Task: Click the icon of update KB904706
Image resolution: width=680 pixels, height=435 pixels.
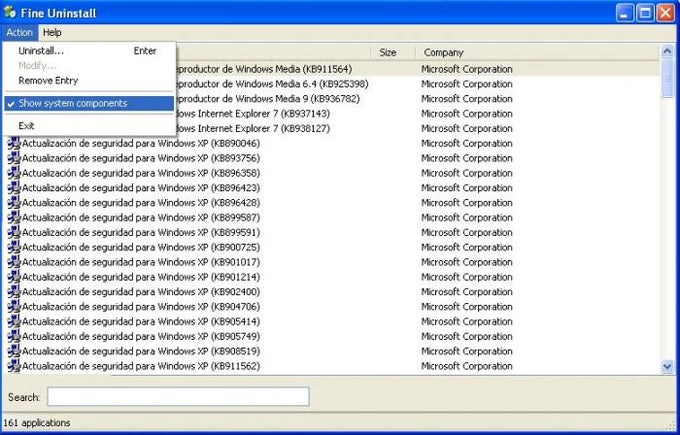Action: click(14, 307)
